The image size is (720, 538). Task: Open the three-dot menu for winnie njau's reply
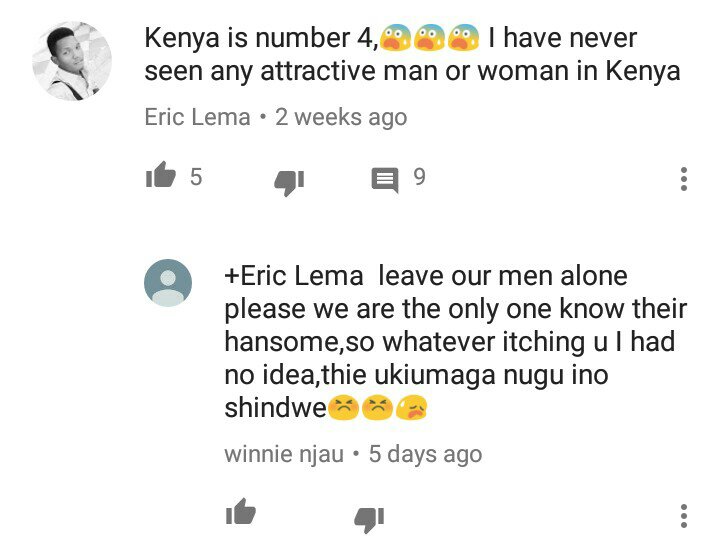tap(684, 516)
